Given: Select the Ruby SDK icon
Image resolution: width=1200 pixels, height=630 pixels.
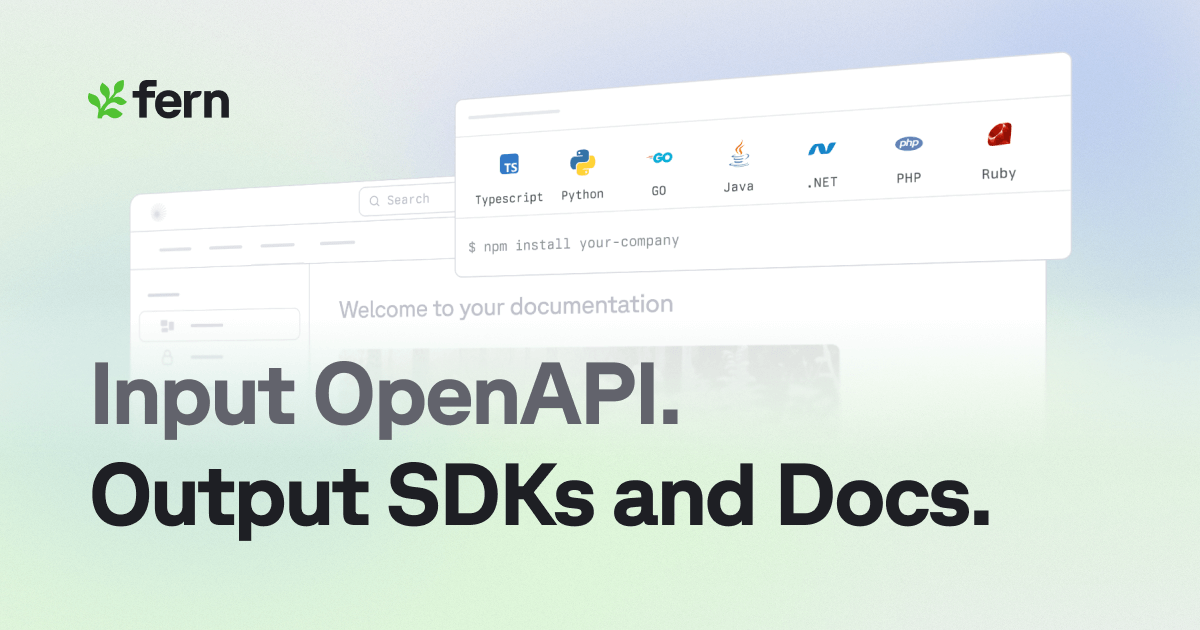Looking at the screenshot, I should click(999, 134).
